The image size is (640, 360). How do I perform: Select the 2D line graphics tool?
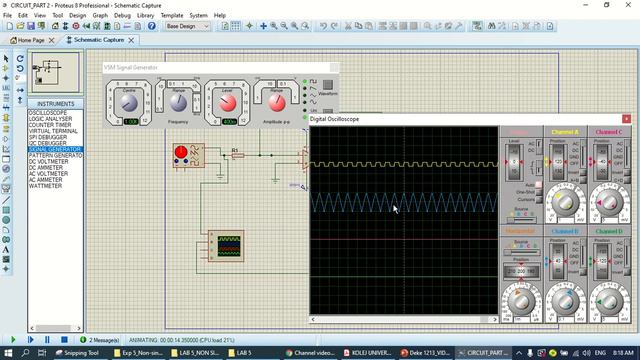pos(6,200)
